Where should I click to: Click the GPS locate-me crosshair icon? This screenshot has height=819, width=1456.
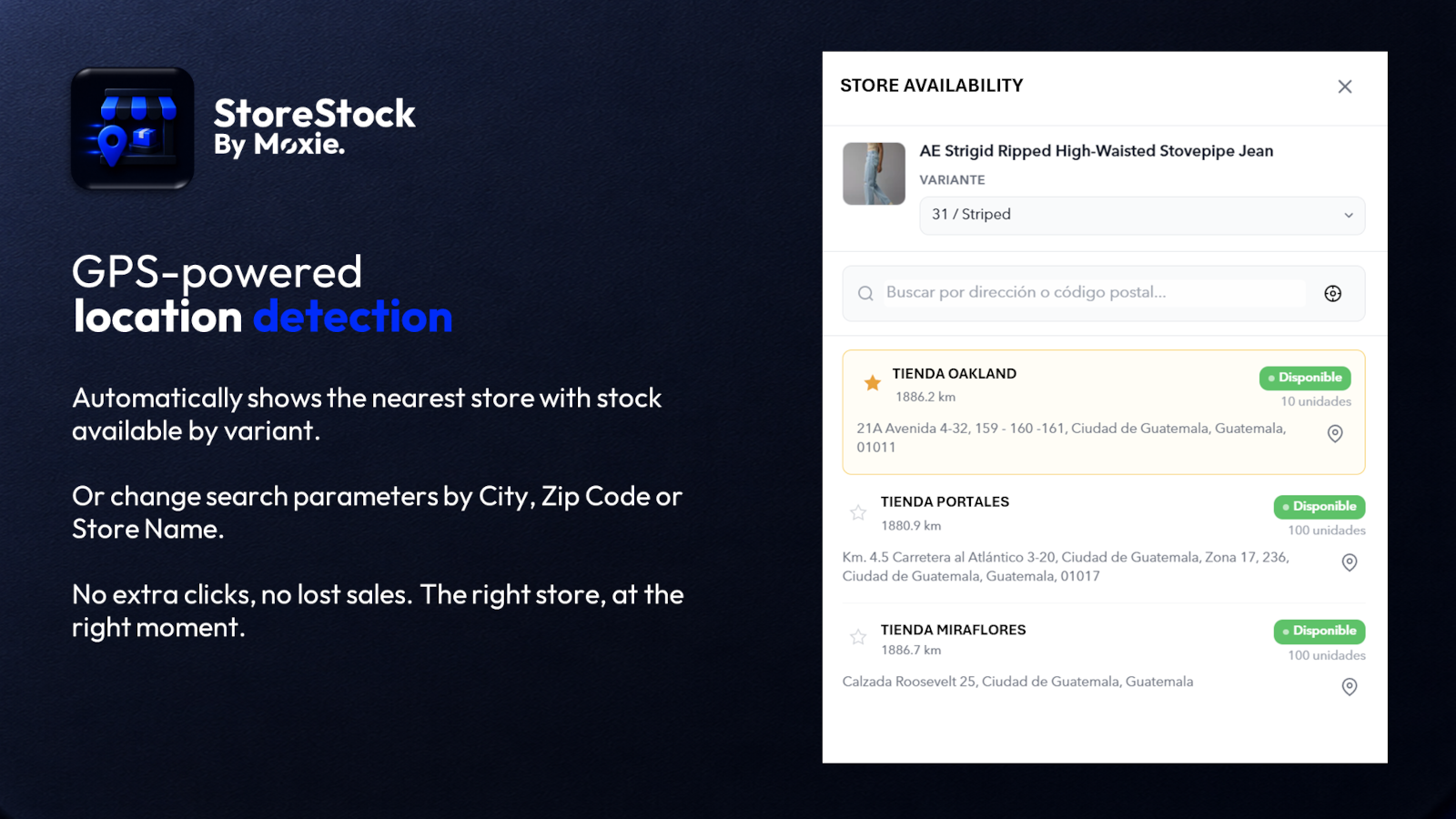1332,293
